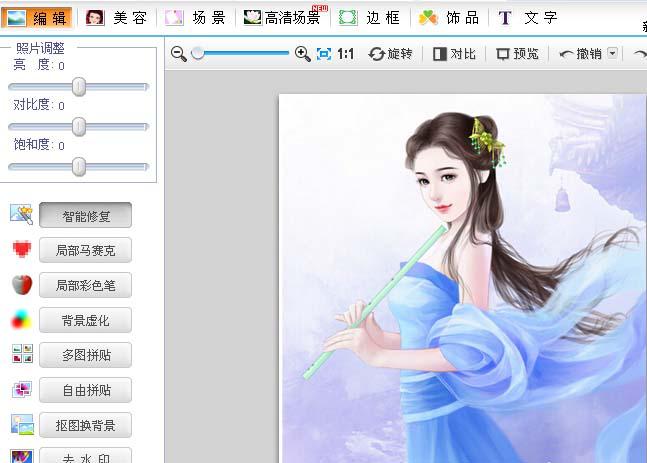
Task: Click the red apple 局部彩色笔 icon
Action: coord(22,285)
